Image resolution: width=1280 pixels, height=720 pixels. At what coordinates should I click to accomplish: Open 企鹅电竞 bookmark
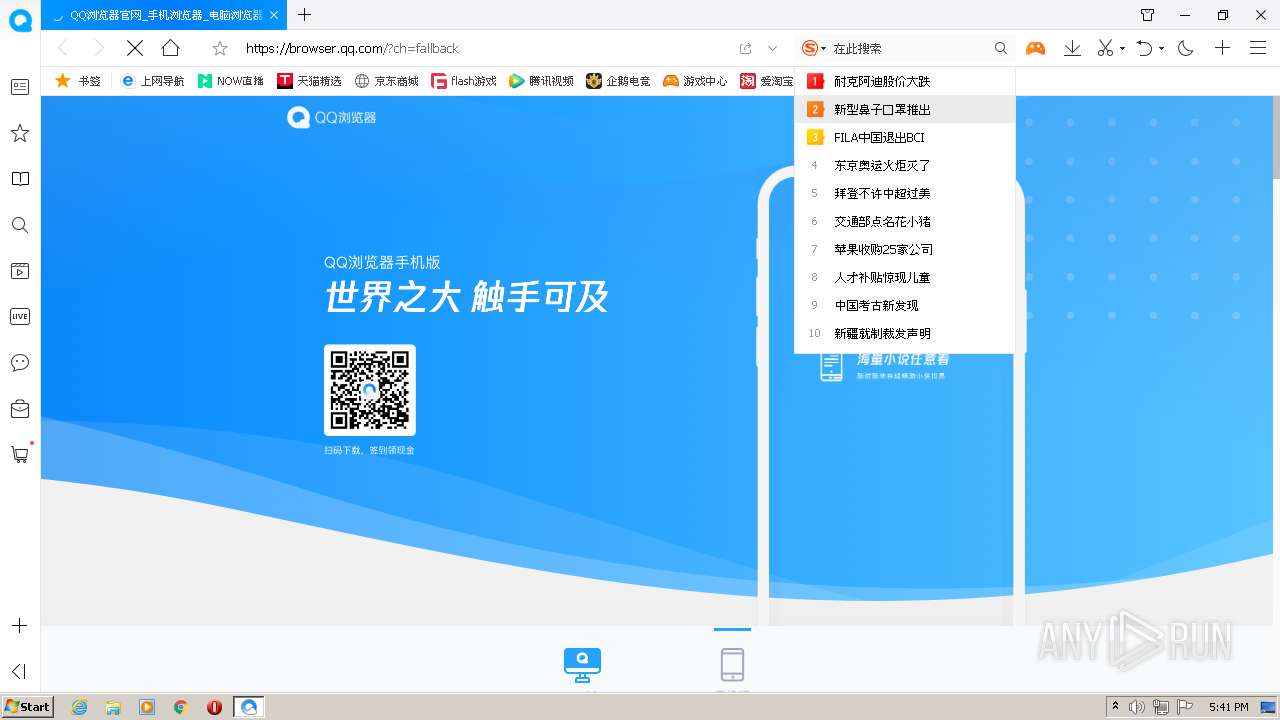(618, 81)
